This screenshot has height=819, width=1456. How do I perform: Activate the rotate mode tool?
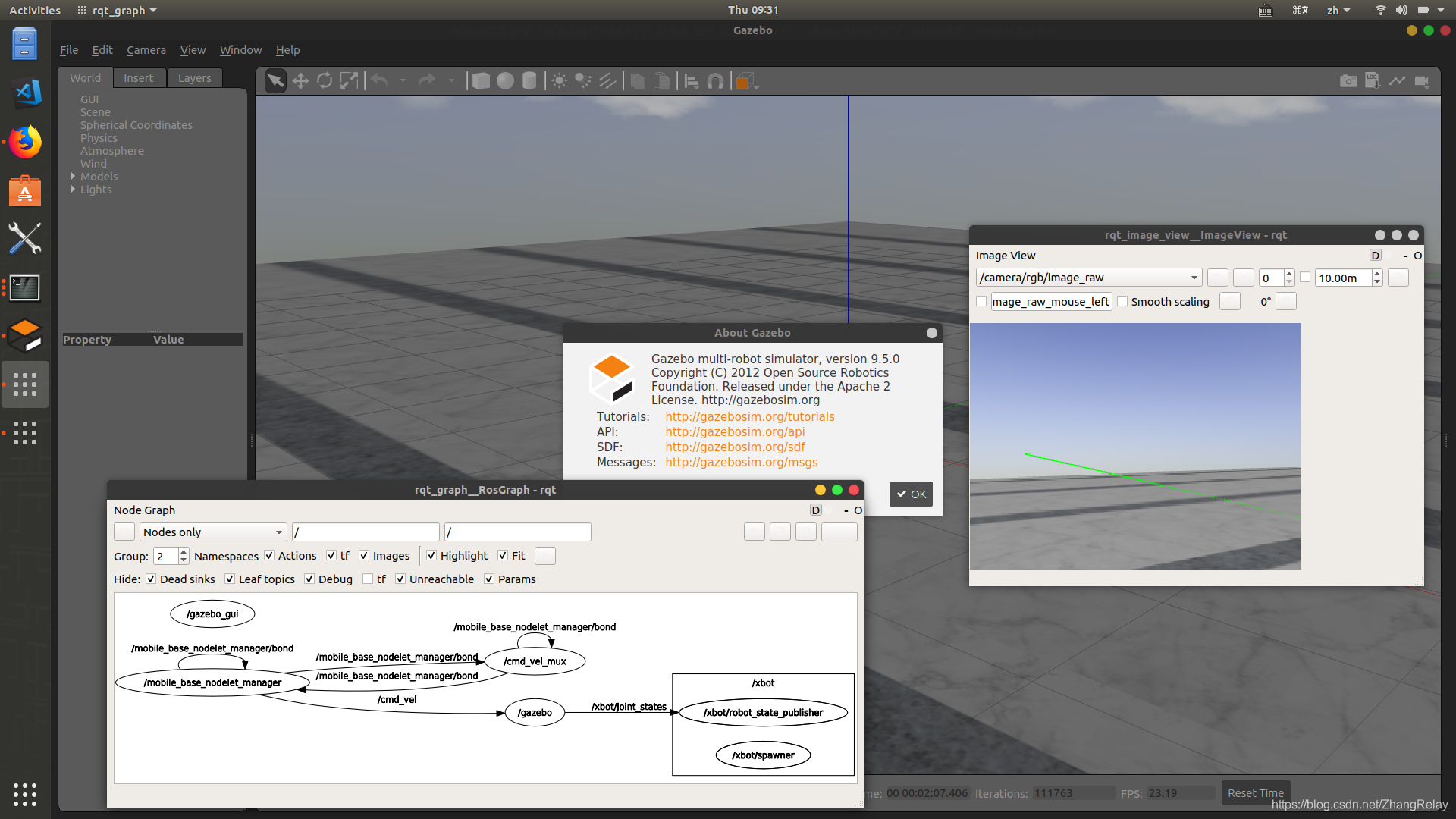[x=325, y=81]
